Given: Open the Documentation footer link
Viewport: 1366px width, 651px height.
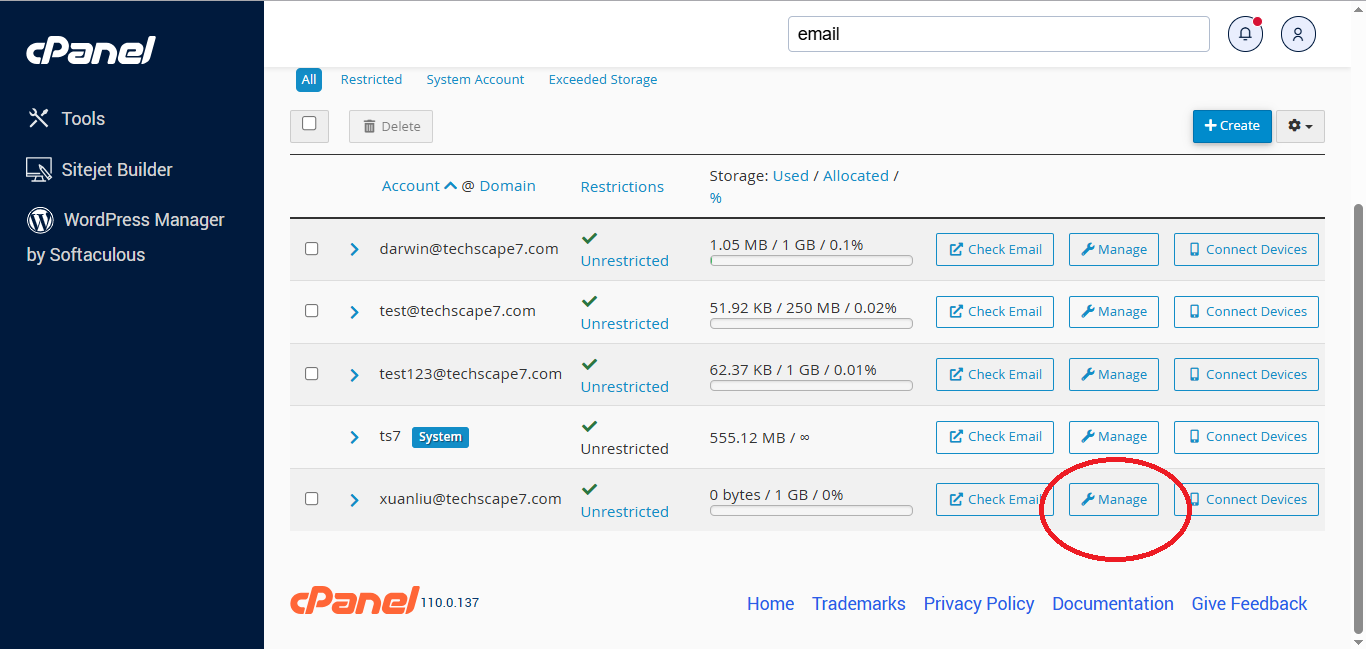Looking at the screenshot, I should tap(1113, 603).
